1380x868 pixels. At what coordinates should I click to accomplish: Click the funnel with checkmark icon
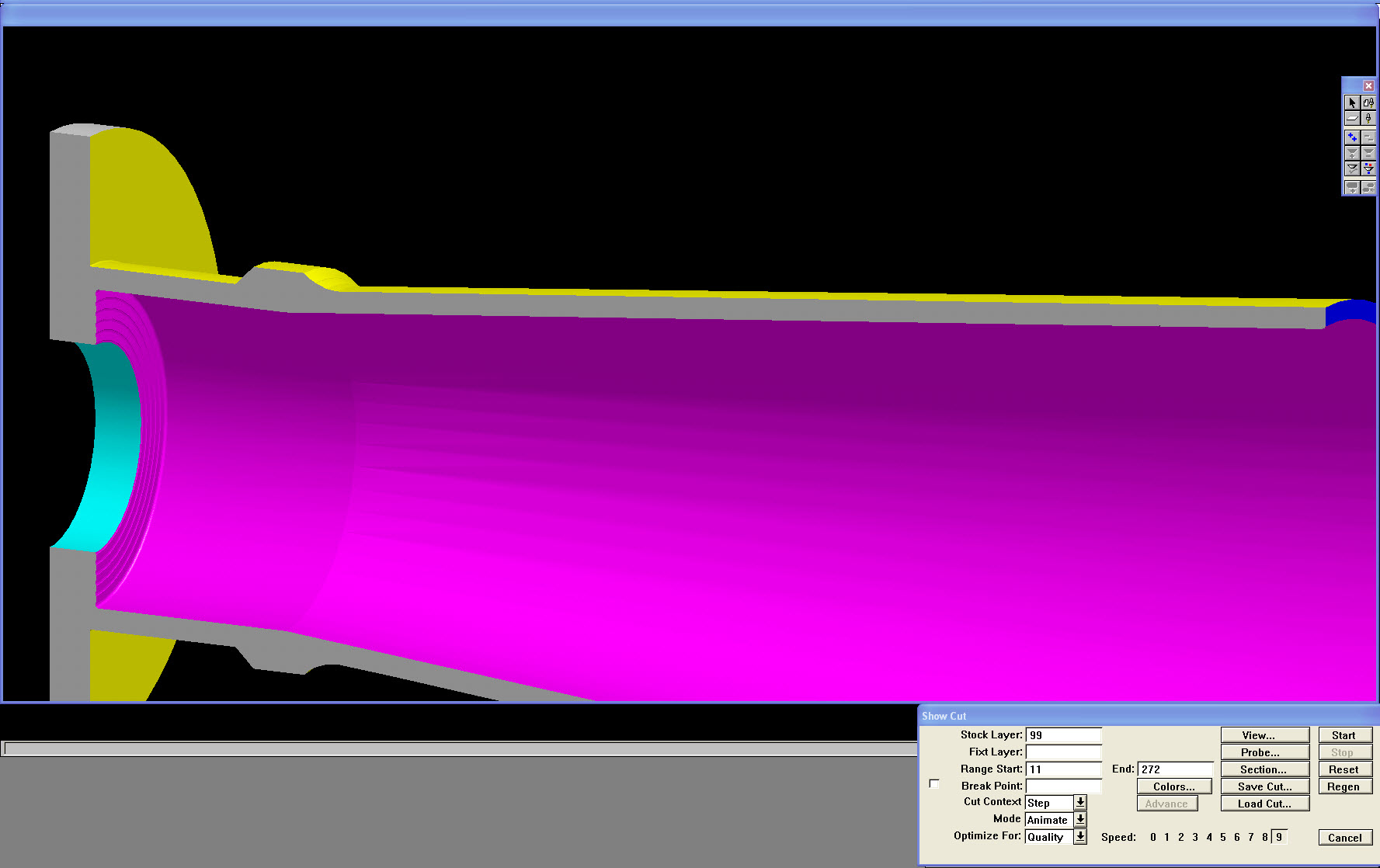coord(1352,168)
